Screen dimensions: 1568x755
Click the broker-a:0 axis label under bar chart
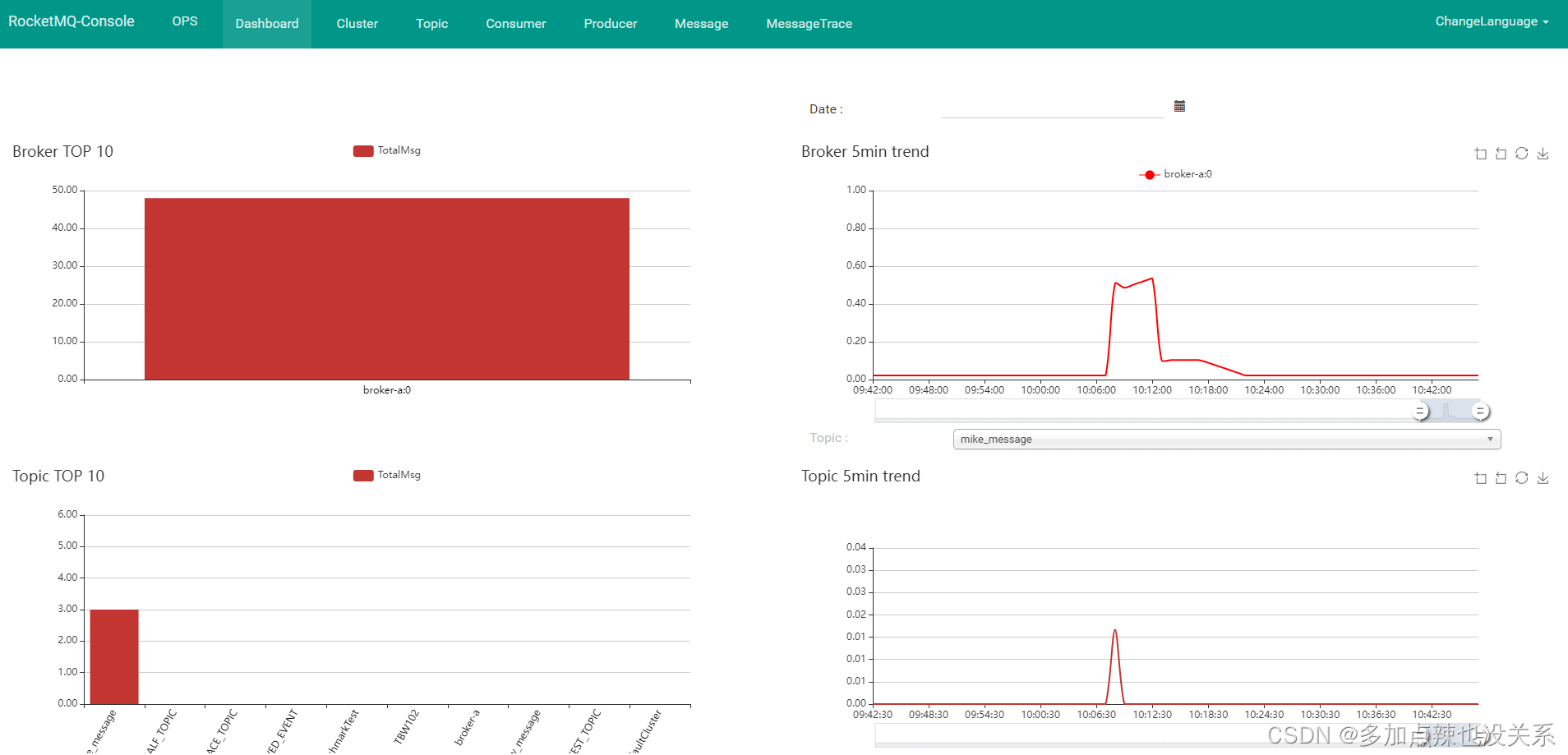click(387, 390)
